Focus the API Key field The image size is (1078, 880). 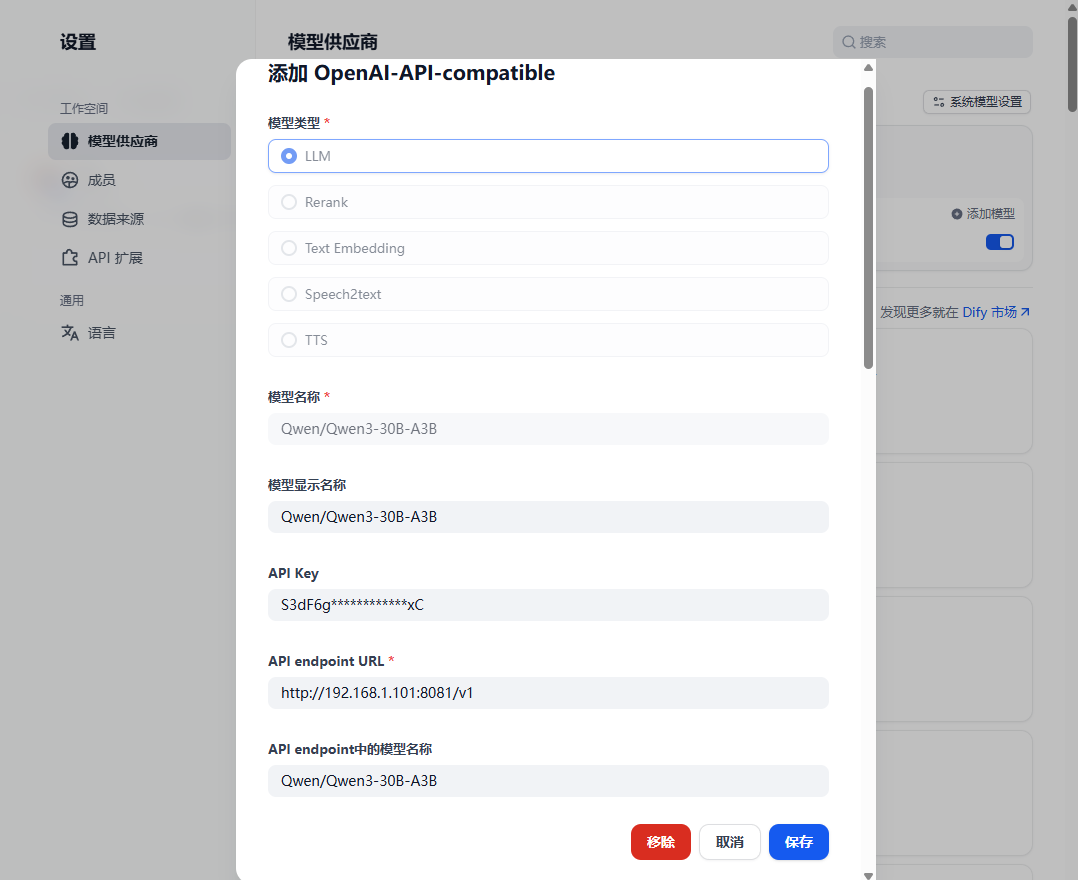pos(548,605)
